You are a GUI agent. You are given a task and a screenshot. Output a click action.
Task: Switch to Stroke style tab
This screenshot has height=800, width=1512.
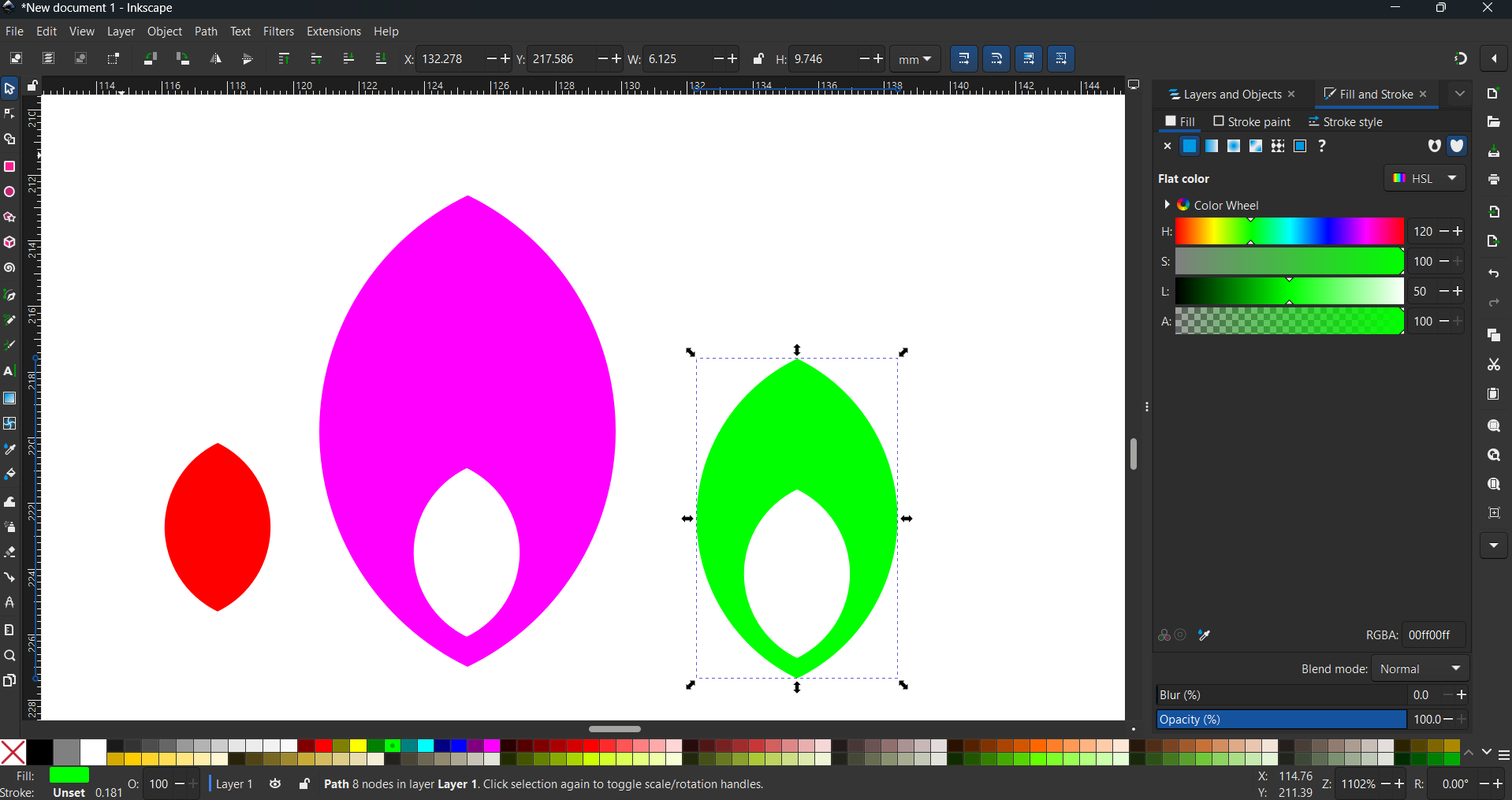point(1346,121)
